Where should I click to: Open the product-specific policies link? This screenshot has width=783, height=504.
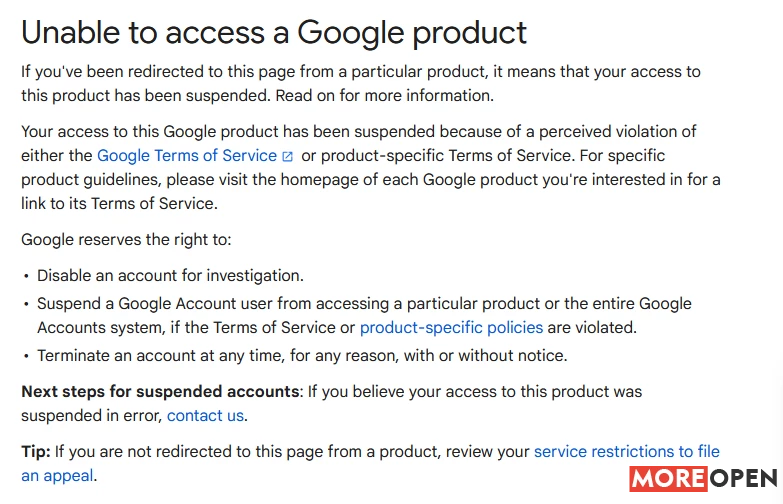coord(451,328)
